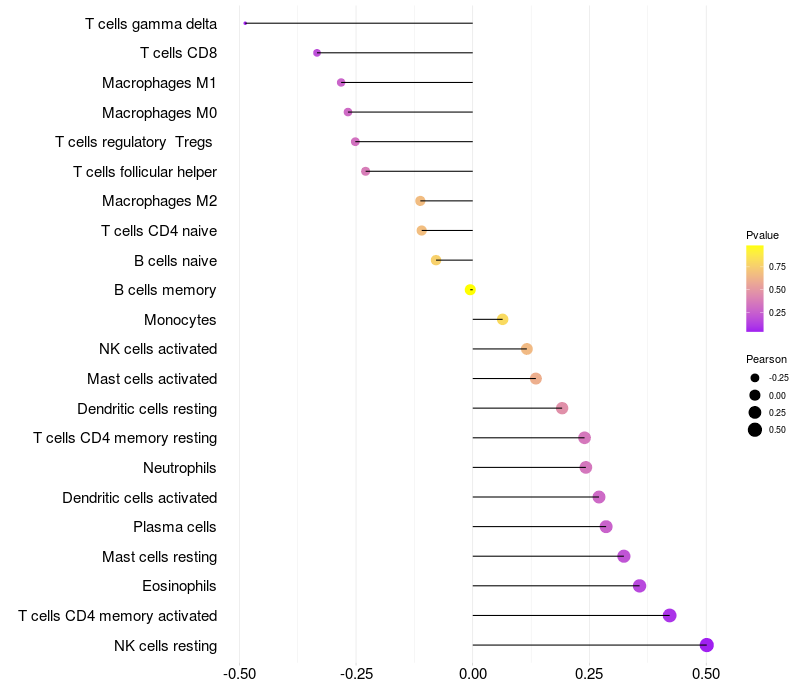
Task: Click the Pearson 0.50 legend circle
Action: [x=755, y=430]
